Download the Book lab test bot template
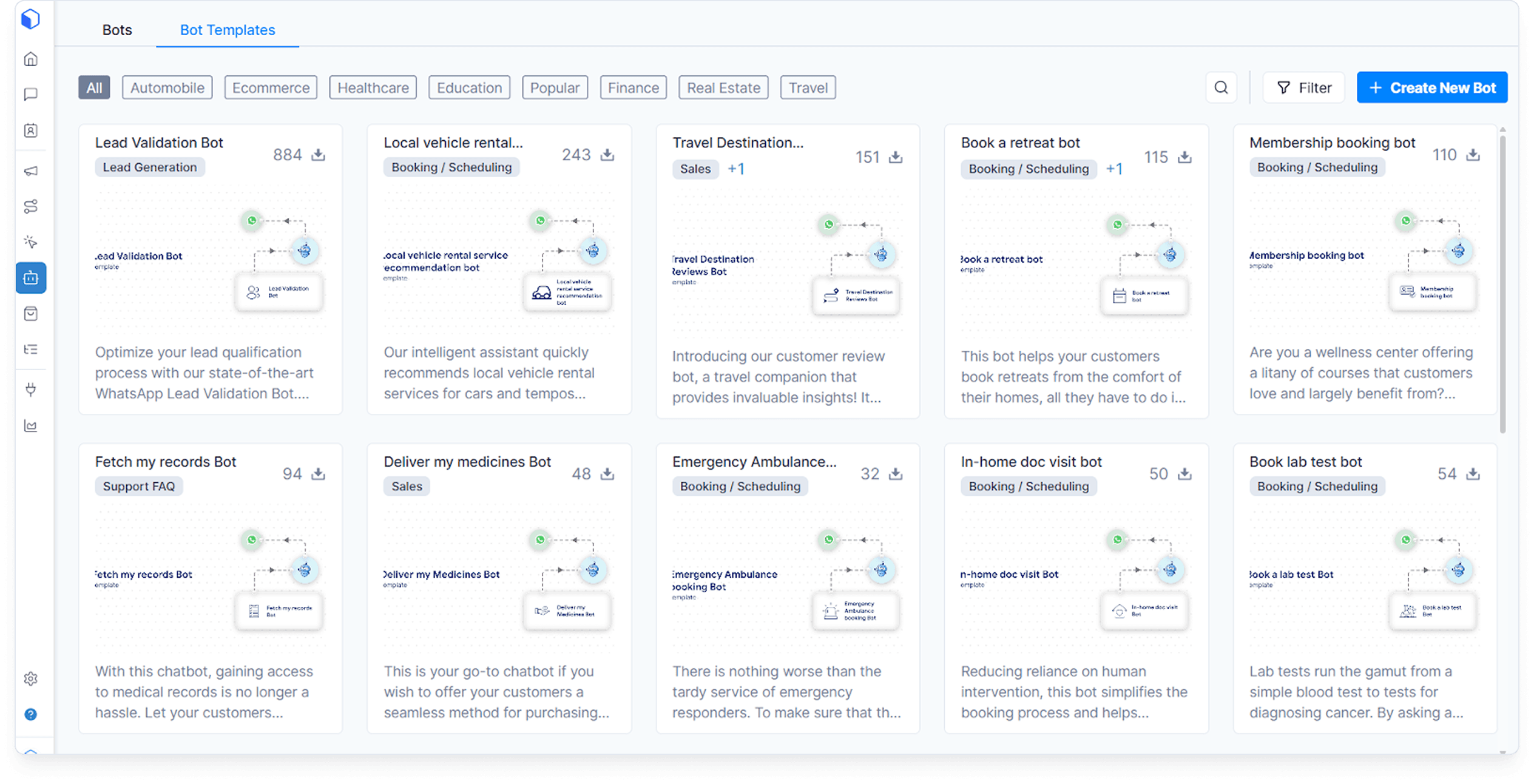 coord(1473,473)
